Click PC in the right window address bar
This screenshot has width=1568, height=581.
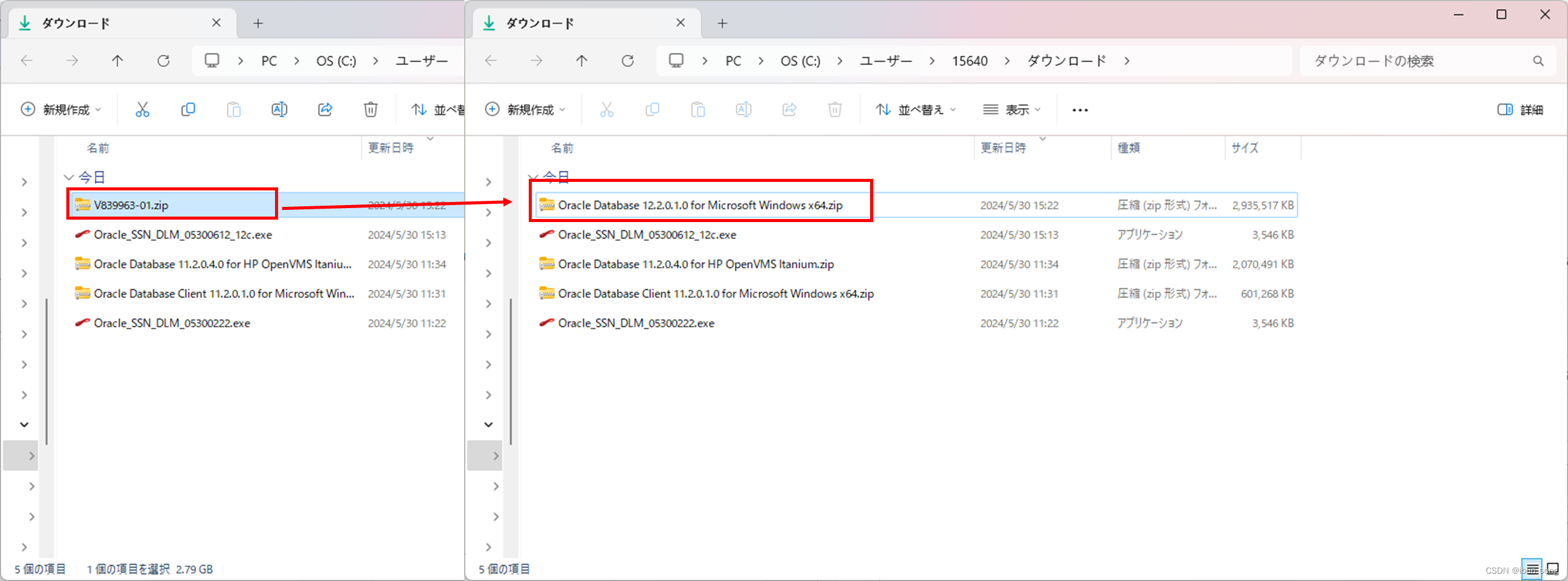733,61
